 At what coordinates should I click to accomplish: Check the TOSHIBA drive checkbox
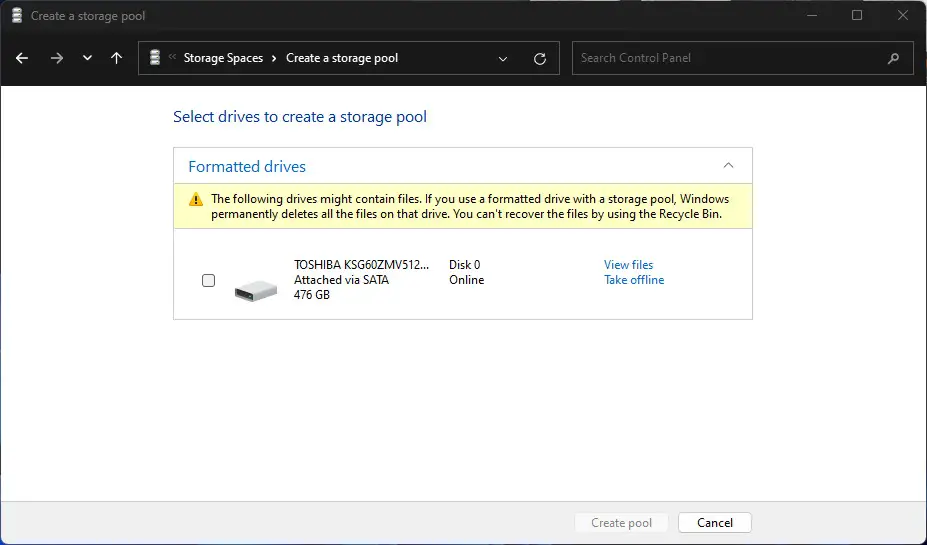(208, 280)
